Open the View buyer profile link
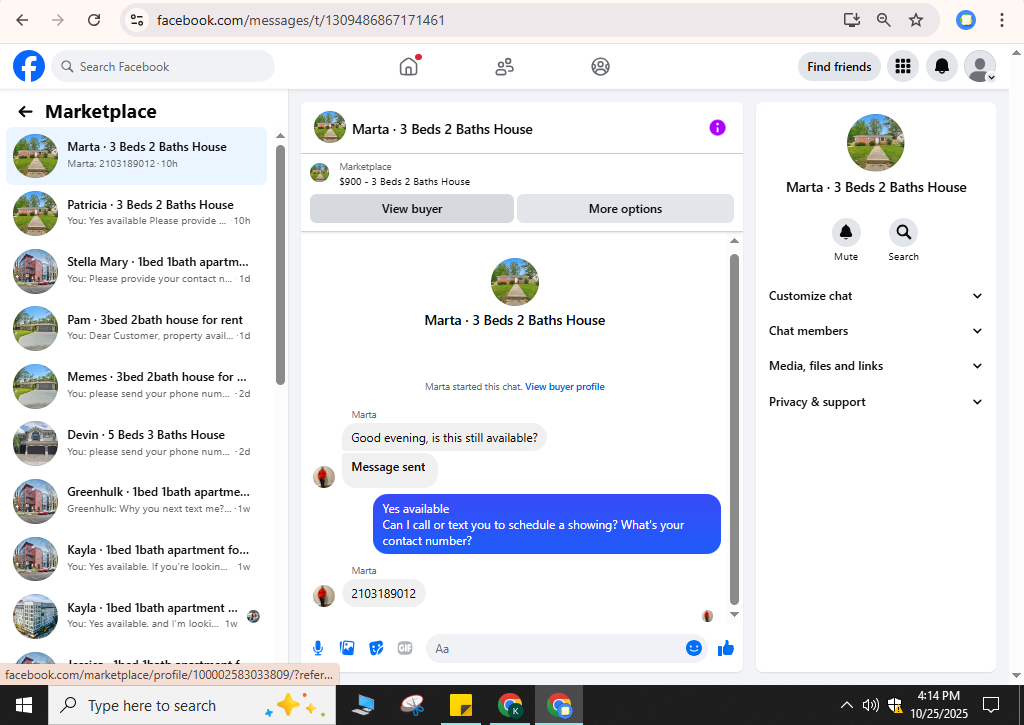 pyautogui.click(x=564, y=387)
